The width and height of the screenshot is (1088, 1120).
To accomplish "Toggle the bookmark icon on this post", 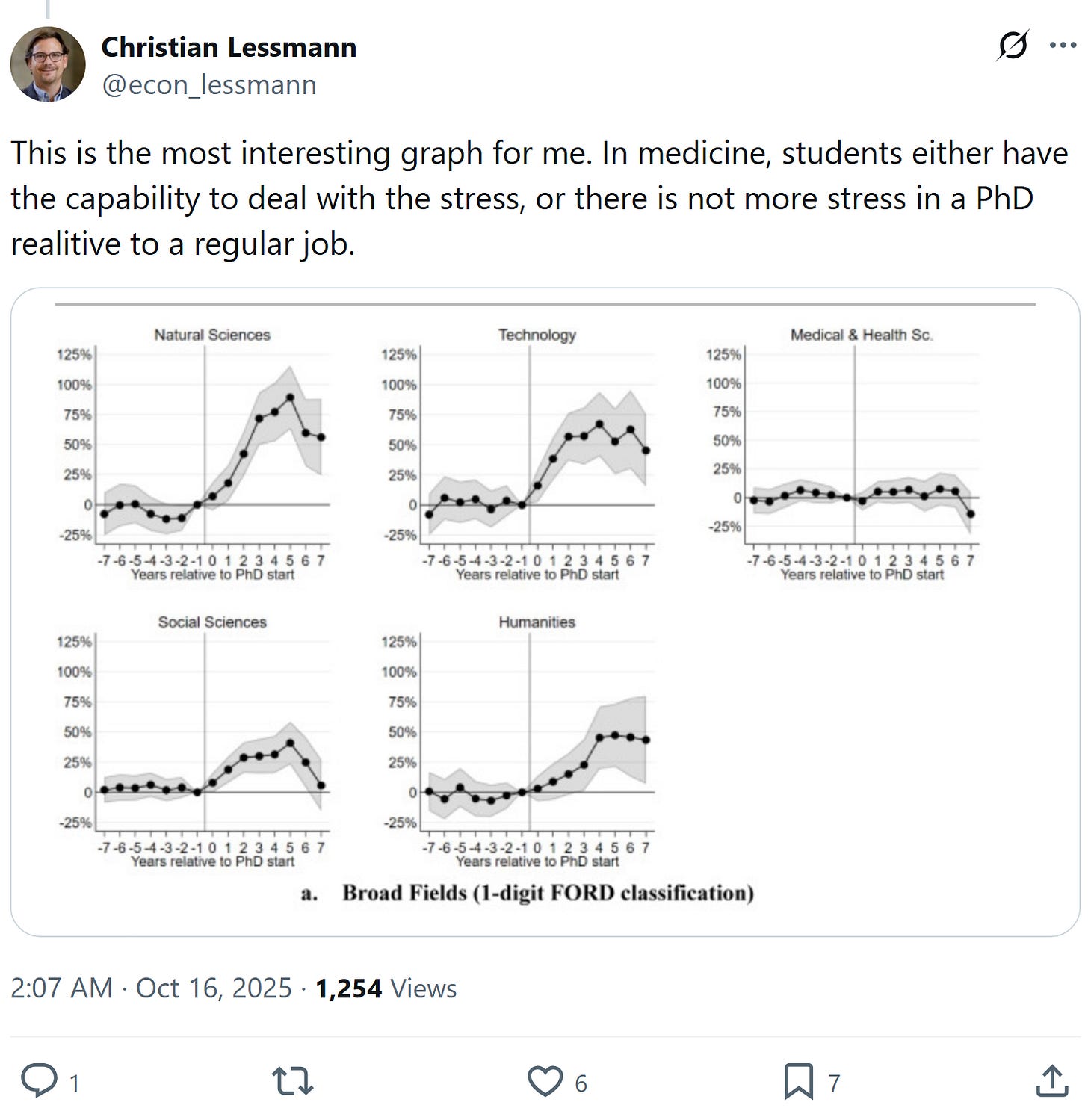I will (798, 1081).
